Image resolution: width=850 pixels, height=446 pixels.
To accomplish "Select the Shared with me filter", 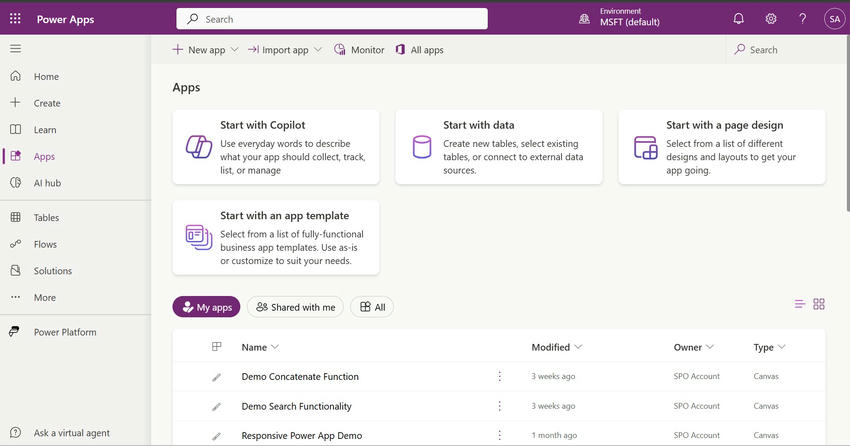I will click(295, 307).
